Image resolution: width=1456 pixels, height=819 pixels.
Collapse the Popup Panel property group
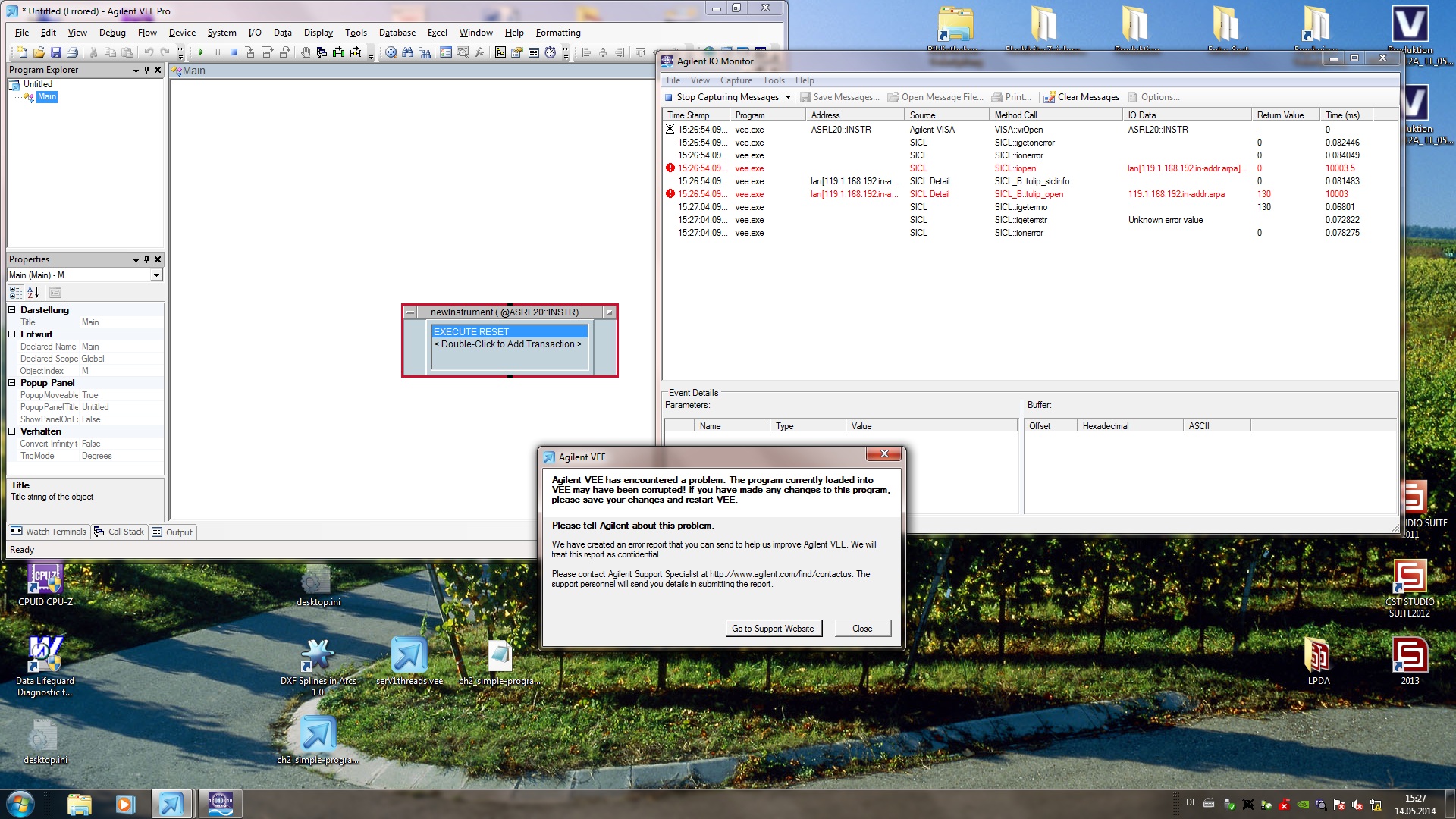coord(12,383)
